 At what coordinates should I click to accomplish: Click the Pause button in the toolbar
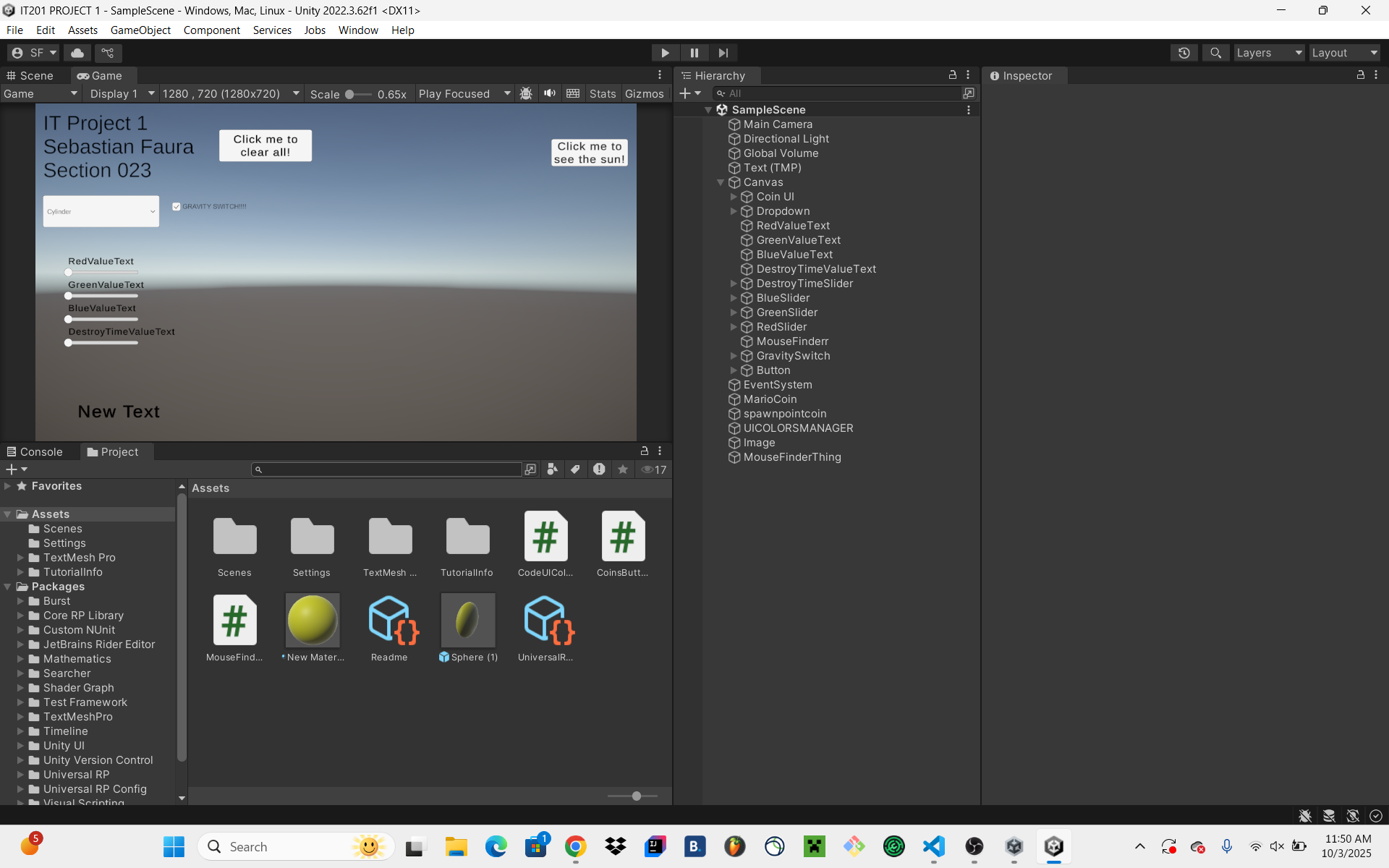(694, 53)
